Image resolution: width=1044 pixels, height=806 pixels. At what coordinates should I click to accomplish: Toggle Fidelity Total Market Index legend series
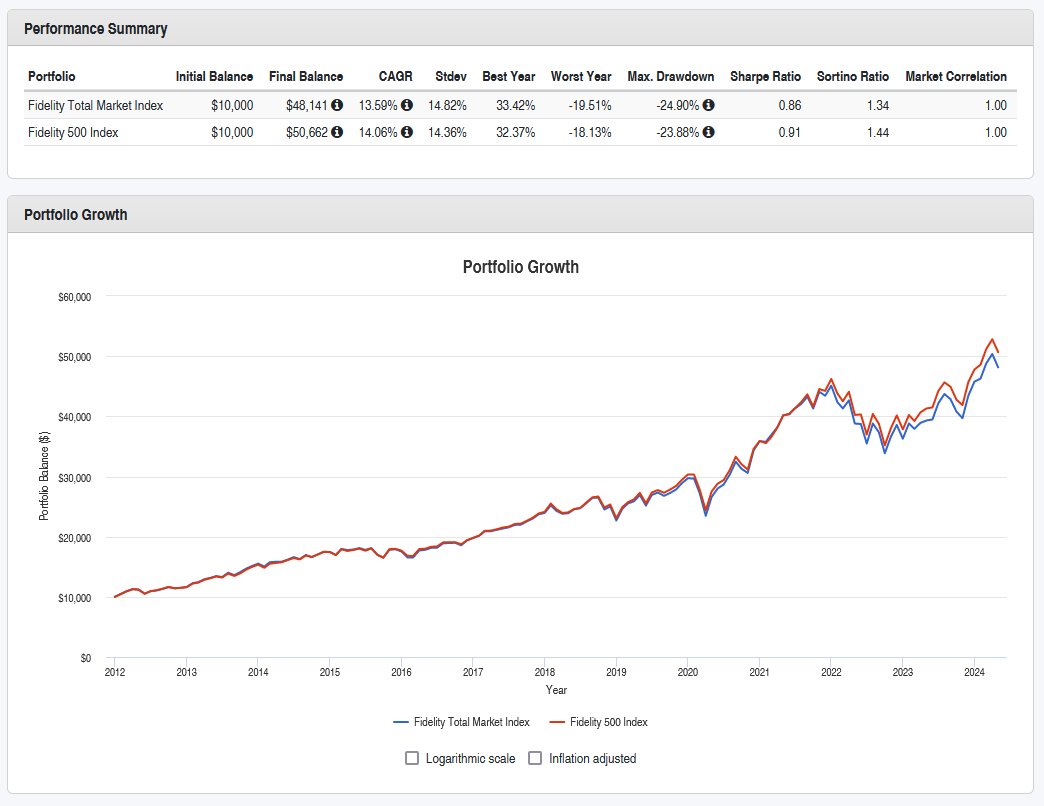461,722
